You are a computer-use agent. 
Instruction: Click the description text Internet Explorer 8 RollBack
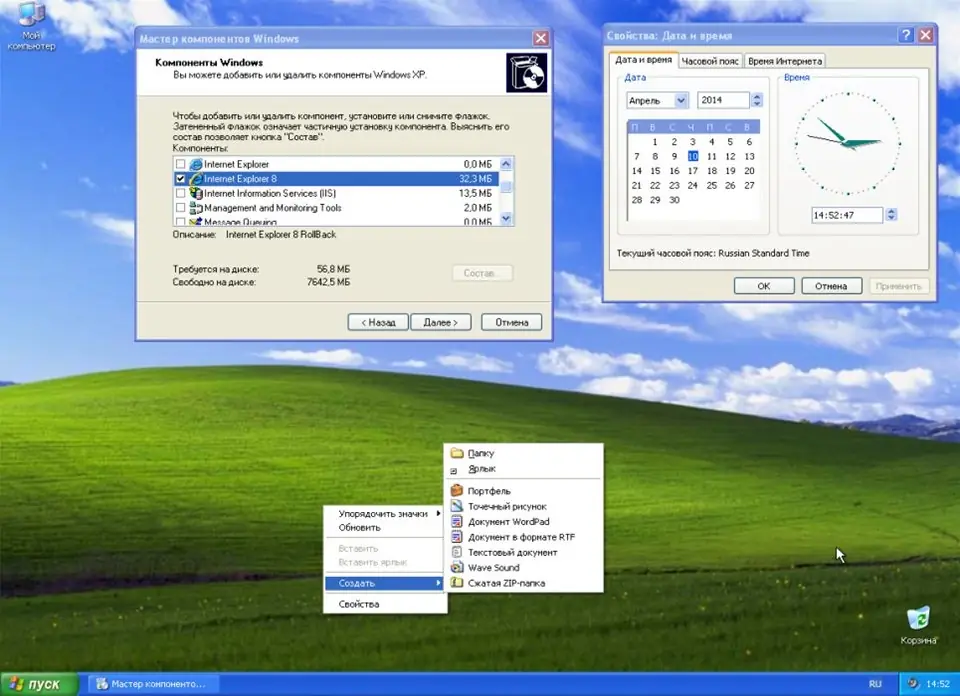(281, 234)
